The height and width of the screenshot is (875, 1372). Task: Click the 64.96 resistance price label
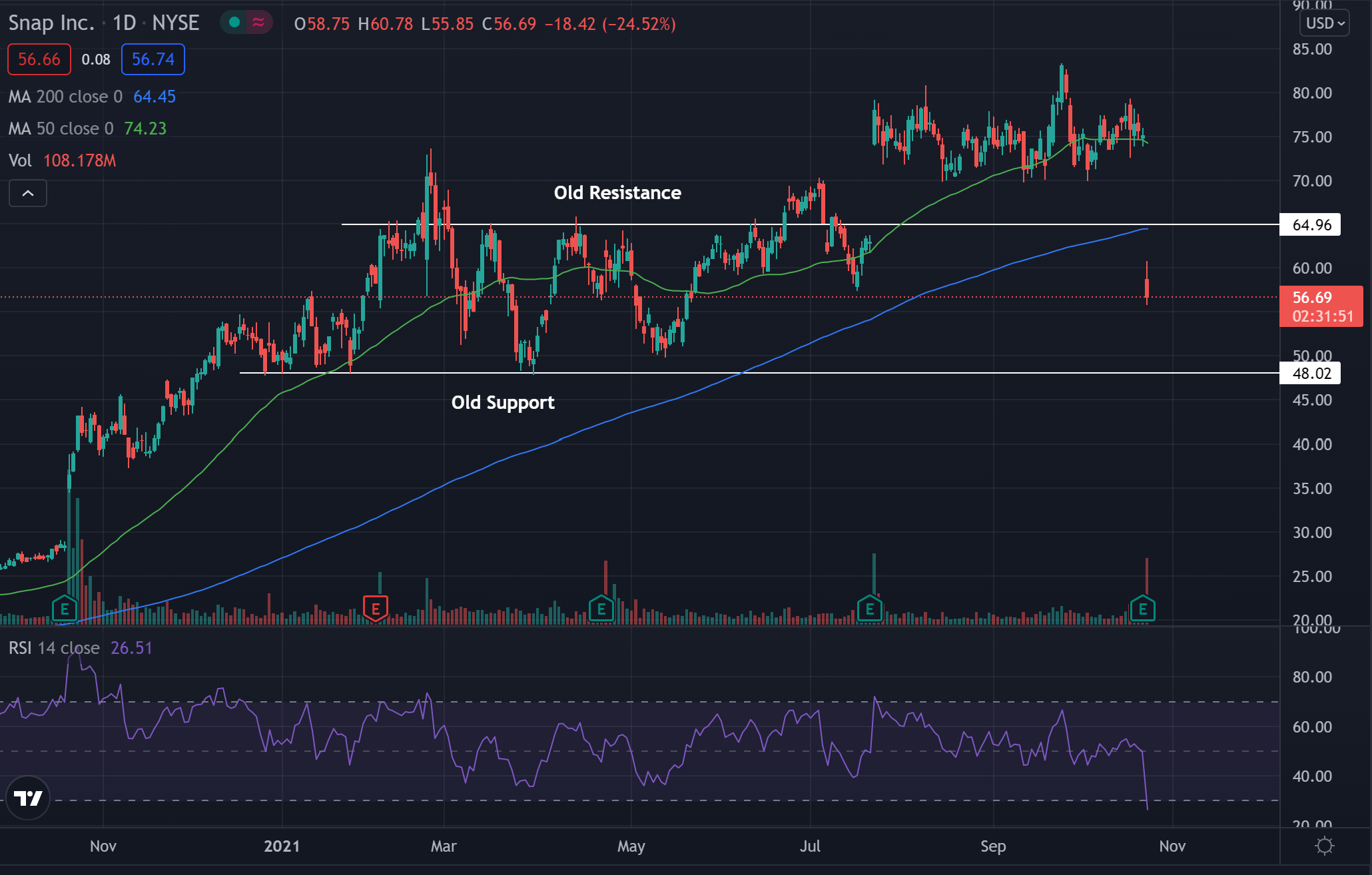(x=1311, y=225)
